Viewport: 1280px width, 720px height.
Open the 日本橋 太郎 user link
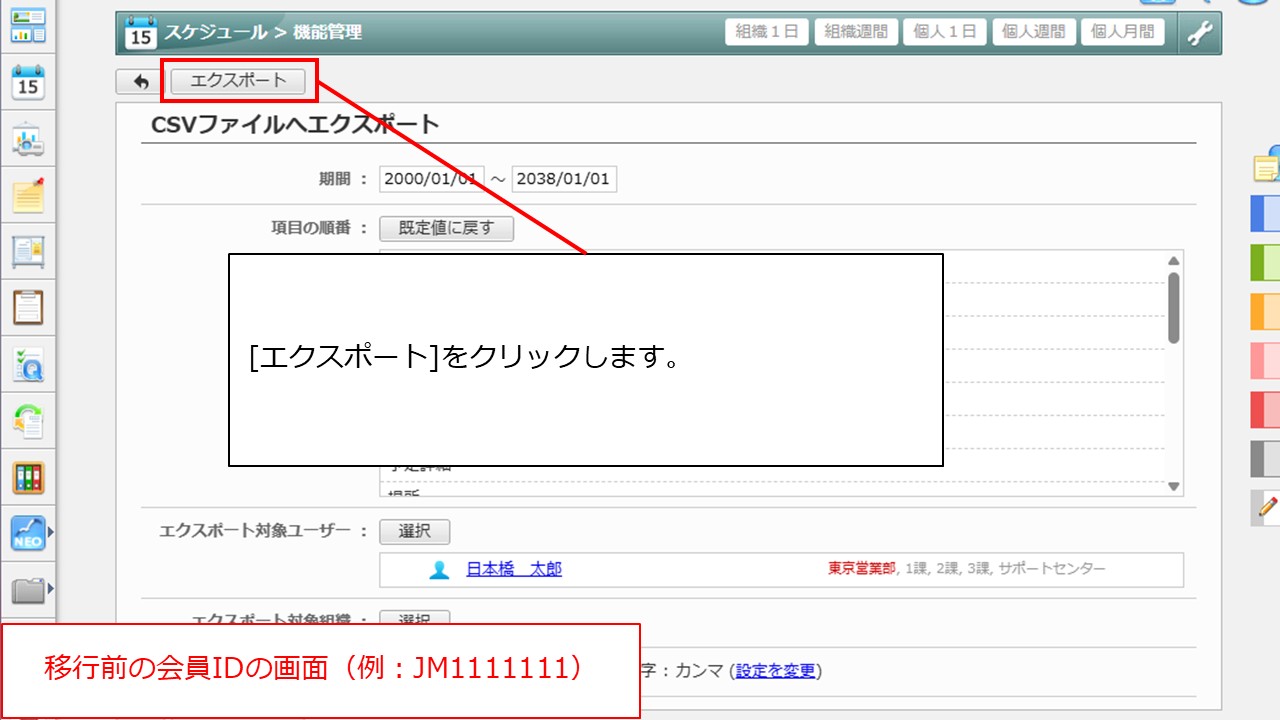point(513,569)
